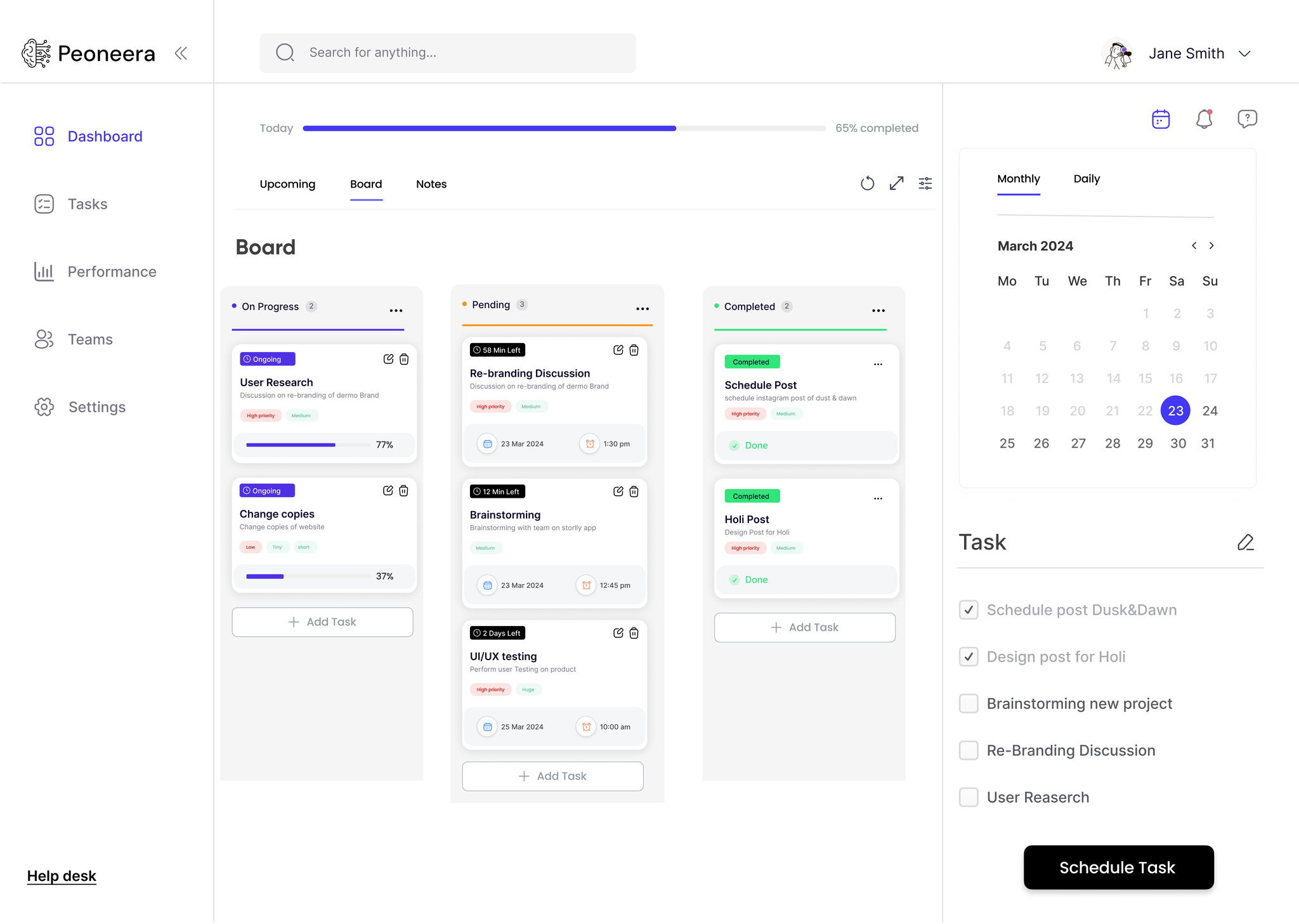The height and width of the screenshot is (924, 1299).
Task: Open the board filter sliders icon
Action: (925, 184)
